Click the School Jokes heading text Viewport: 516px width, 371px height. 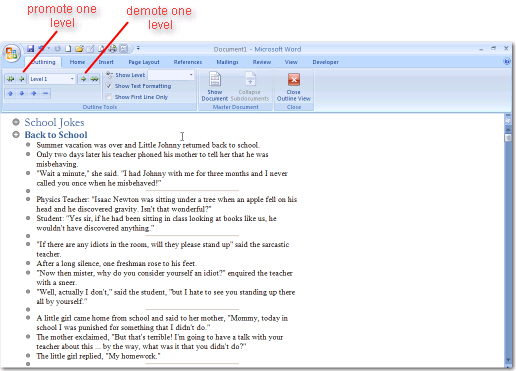point(54,122)
